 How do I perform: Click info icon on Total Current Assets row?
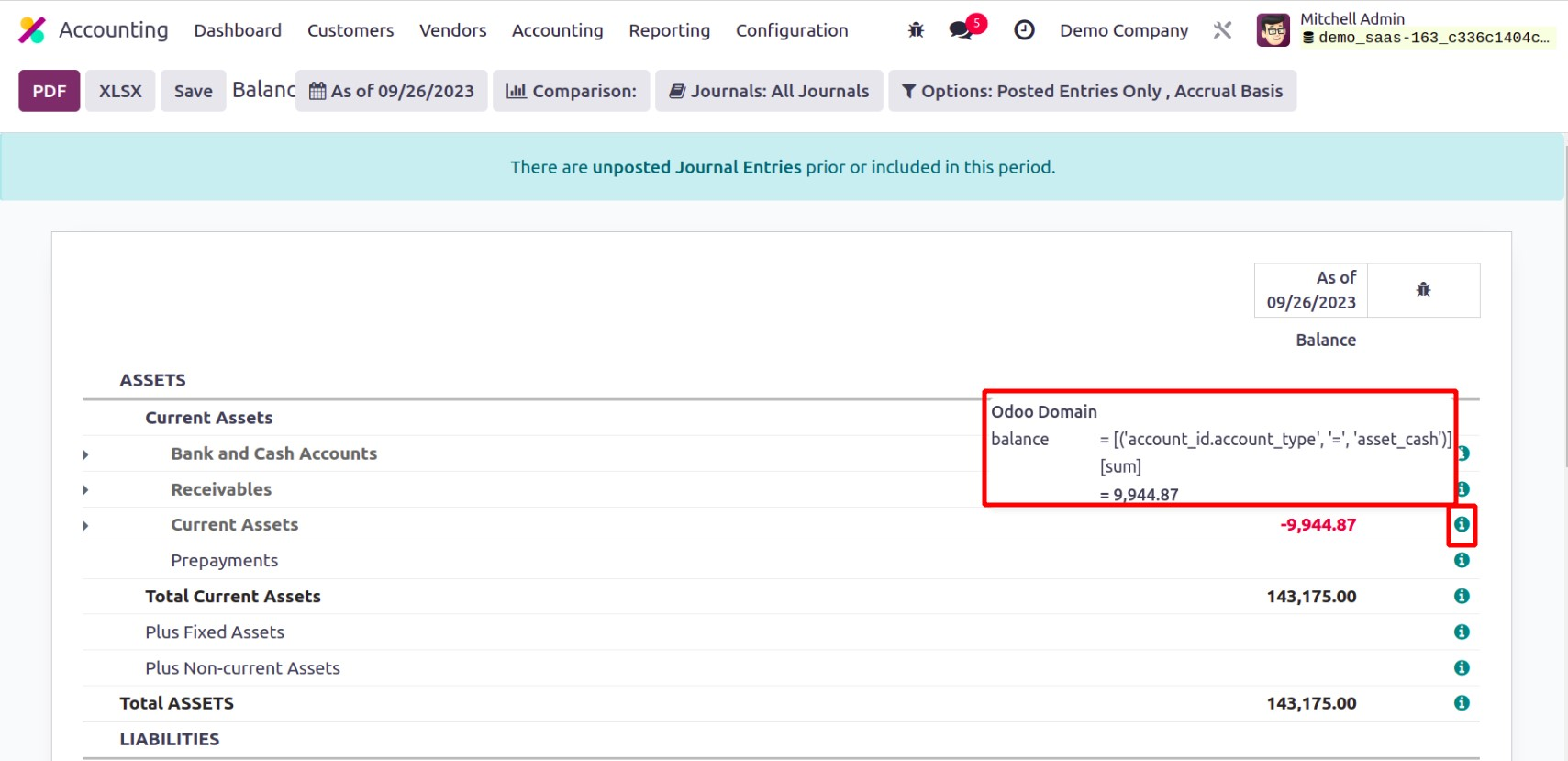(1462, 597)
